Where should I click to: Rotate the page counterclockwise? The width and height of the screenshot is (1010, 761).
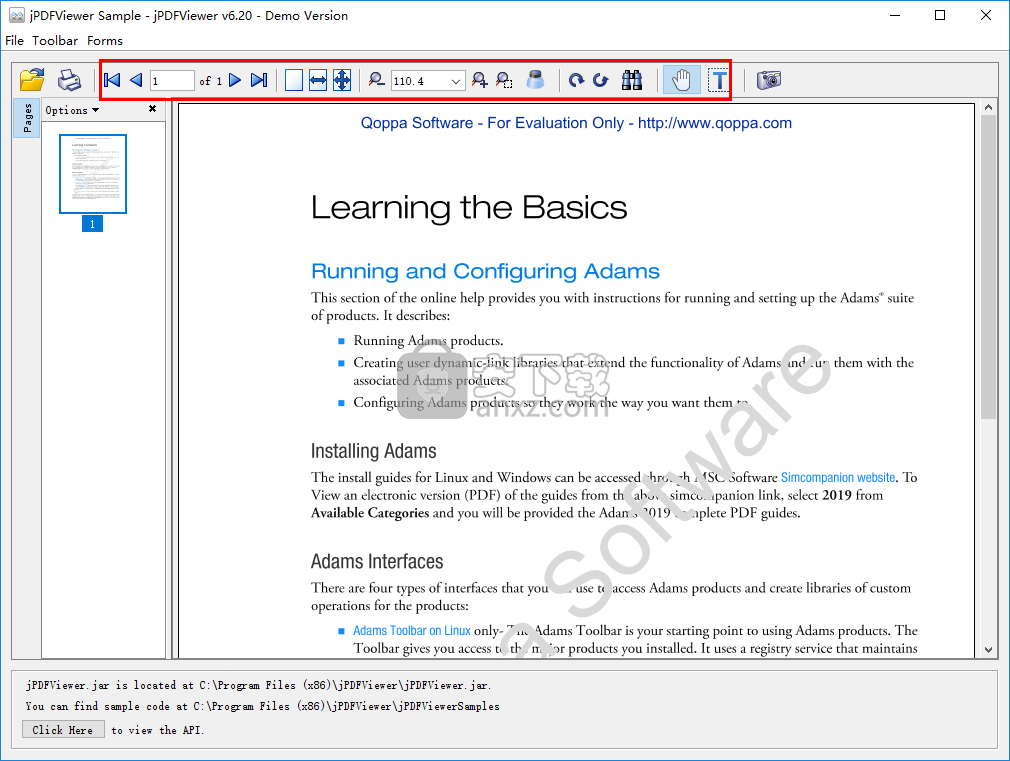(600, 80)
